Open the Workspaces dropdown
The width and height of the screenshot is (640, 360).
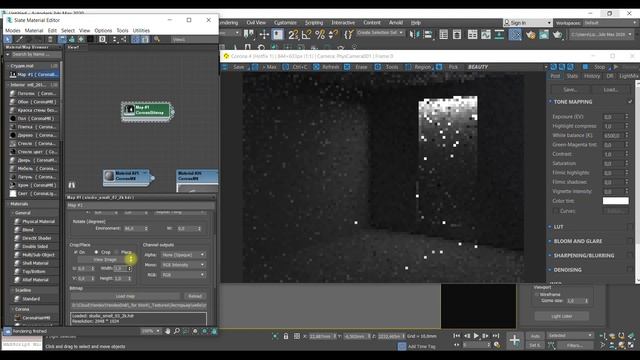click(609, 23)
